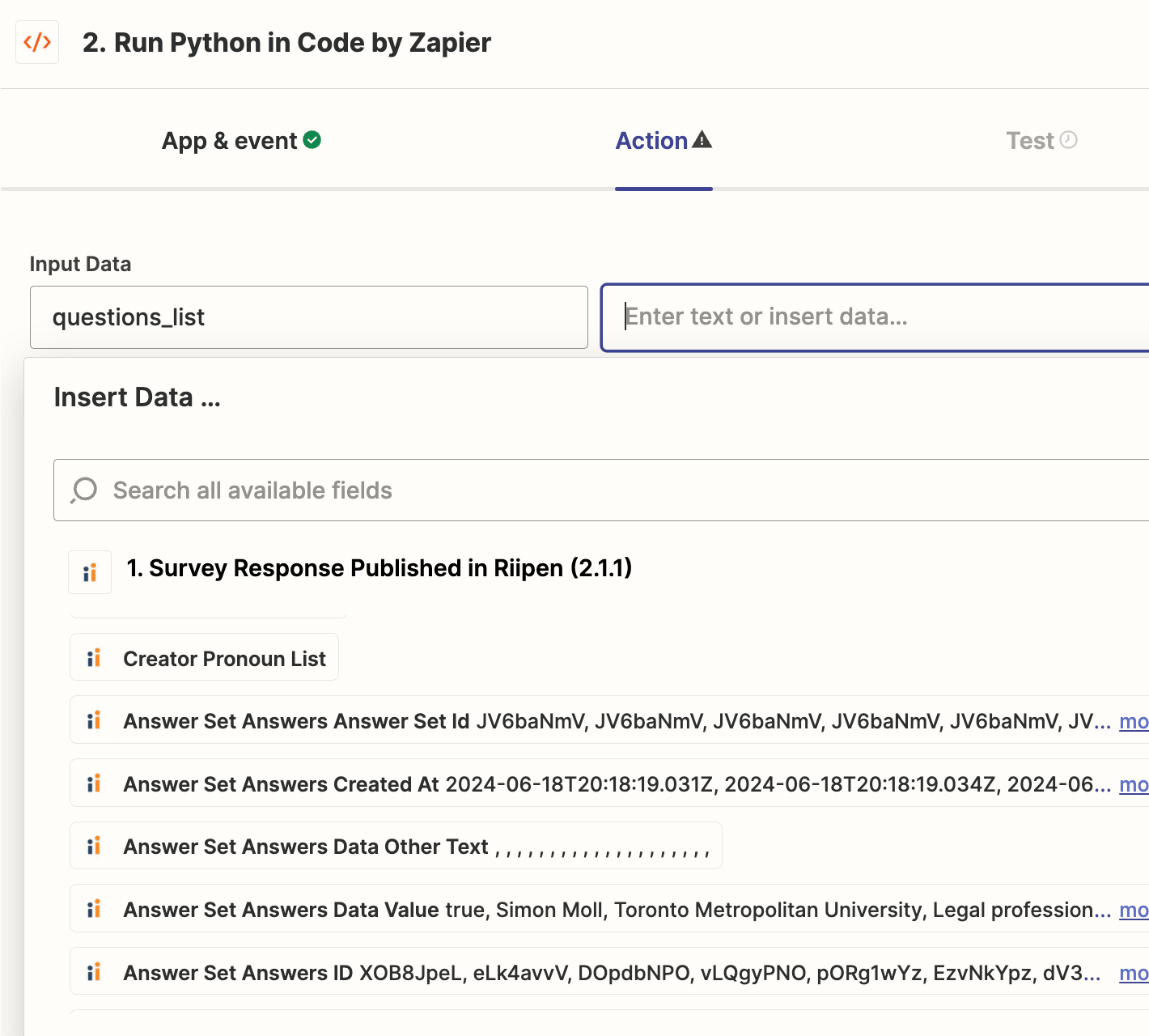Screen dimensions: 1149x1036
Task: Insert the Answer Set Answers Data Other Text field
Action: (396, 846)
